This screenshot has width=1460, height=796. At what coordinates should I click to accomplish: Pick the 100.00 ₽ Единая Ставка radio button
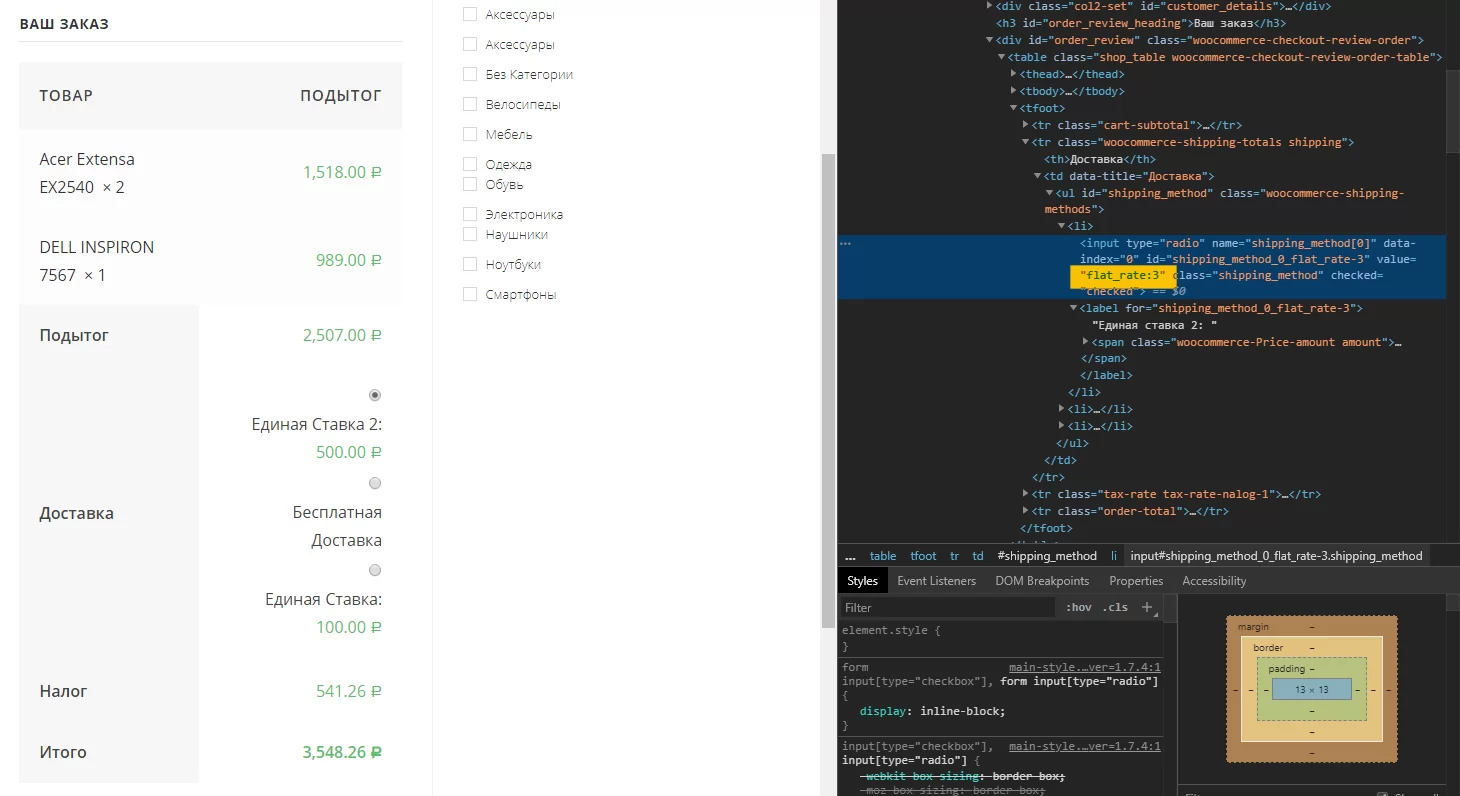tap(375, 570)
